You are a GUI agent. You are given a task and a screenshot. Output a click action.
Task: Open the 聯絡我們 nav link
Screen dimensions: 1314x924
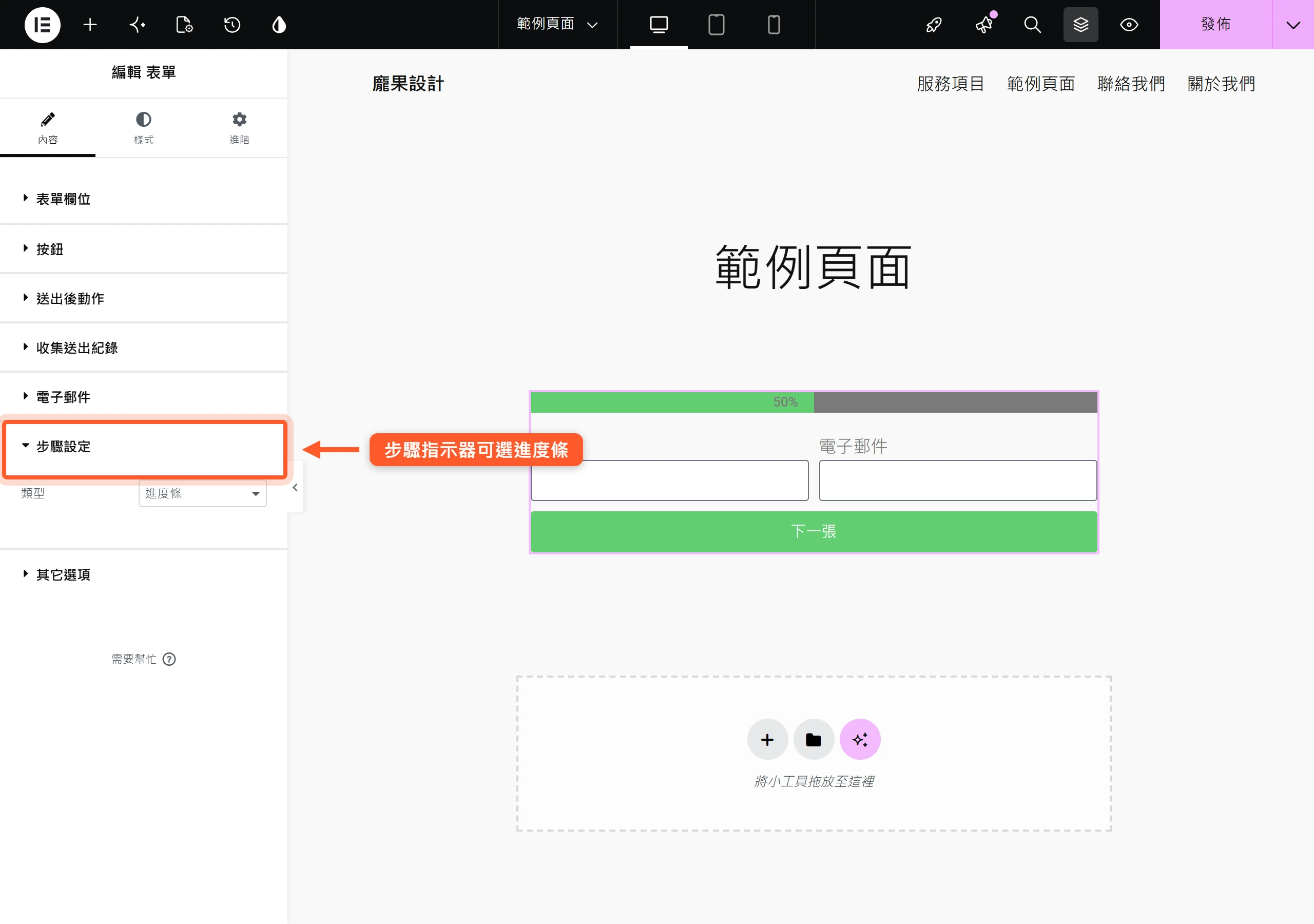(x=1131, y=84)
